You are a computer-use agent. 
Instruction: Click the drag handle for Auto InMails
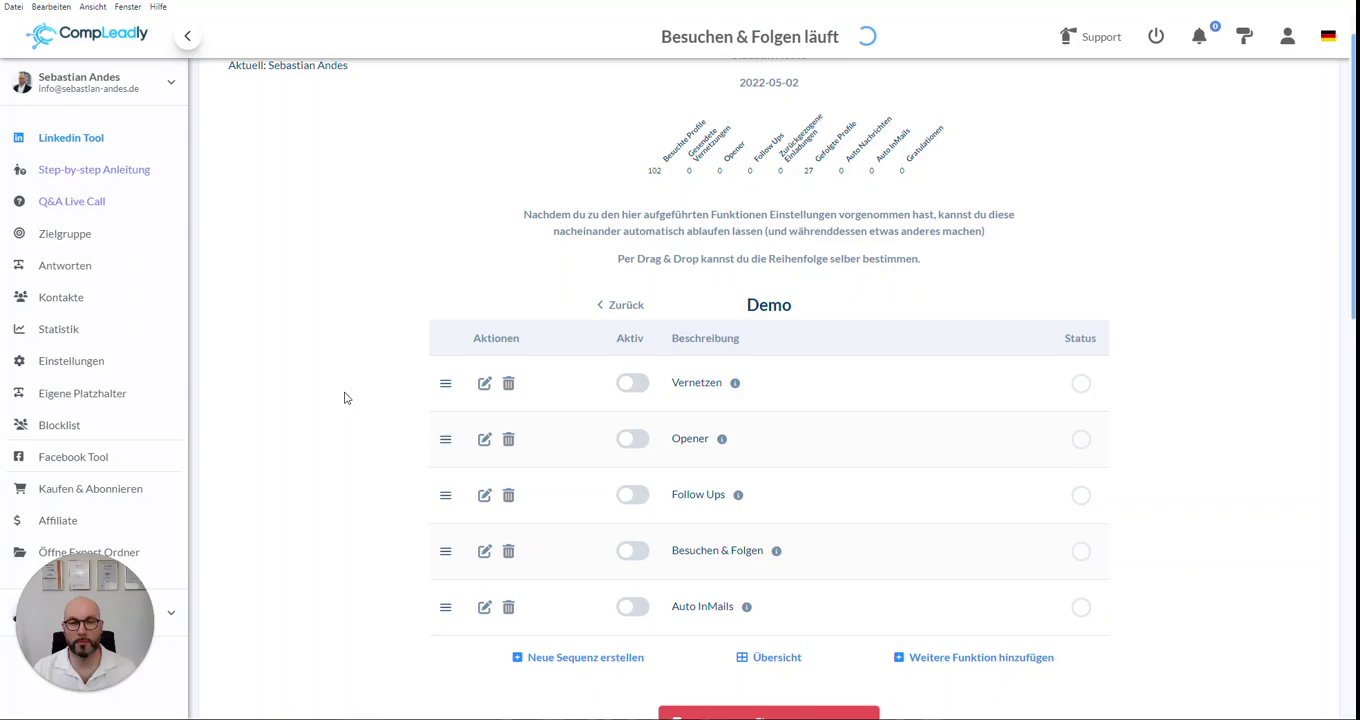click(x=446, y=607)
